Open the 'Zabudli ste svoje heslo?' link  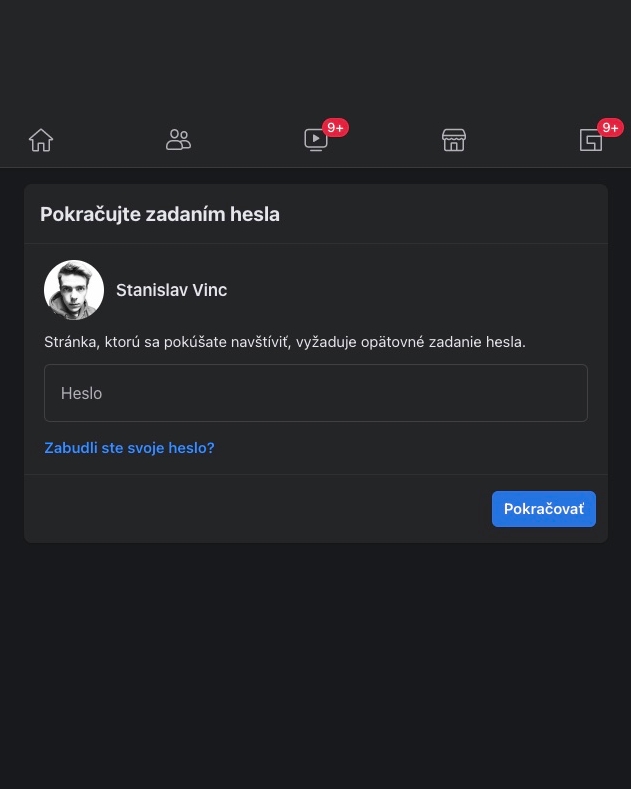pyautogui.click(x=129, y=448)
